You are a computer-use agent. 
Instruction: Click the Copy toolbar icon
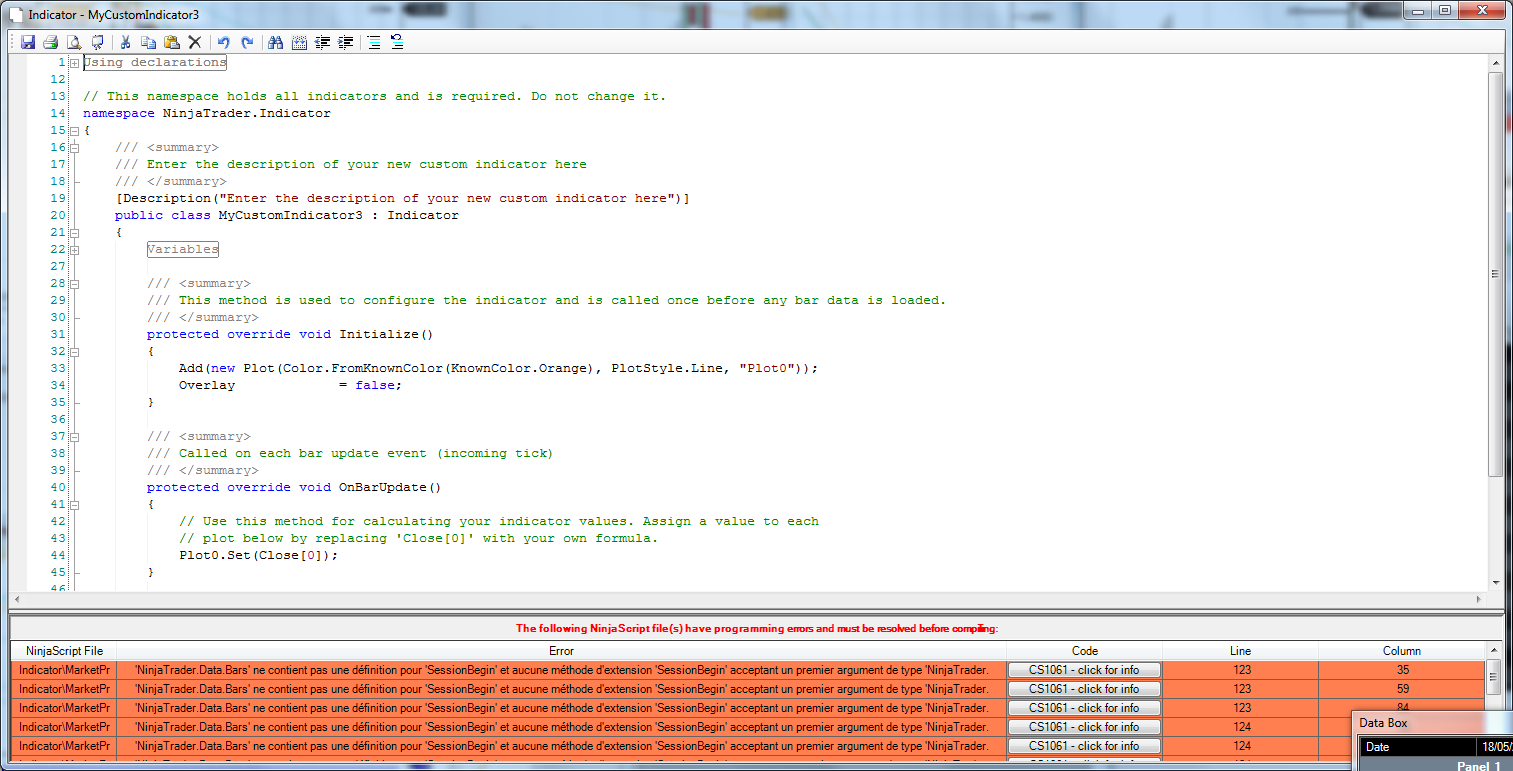[148, 42]
